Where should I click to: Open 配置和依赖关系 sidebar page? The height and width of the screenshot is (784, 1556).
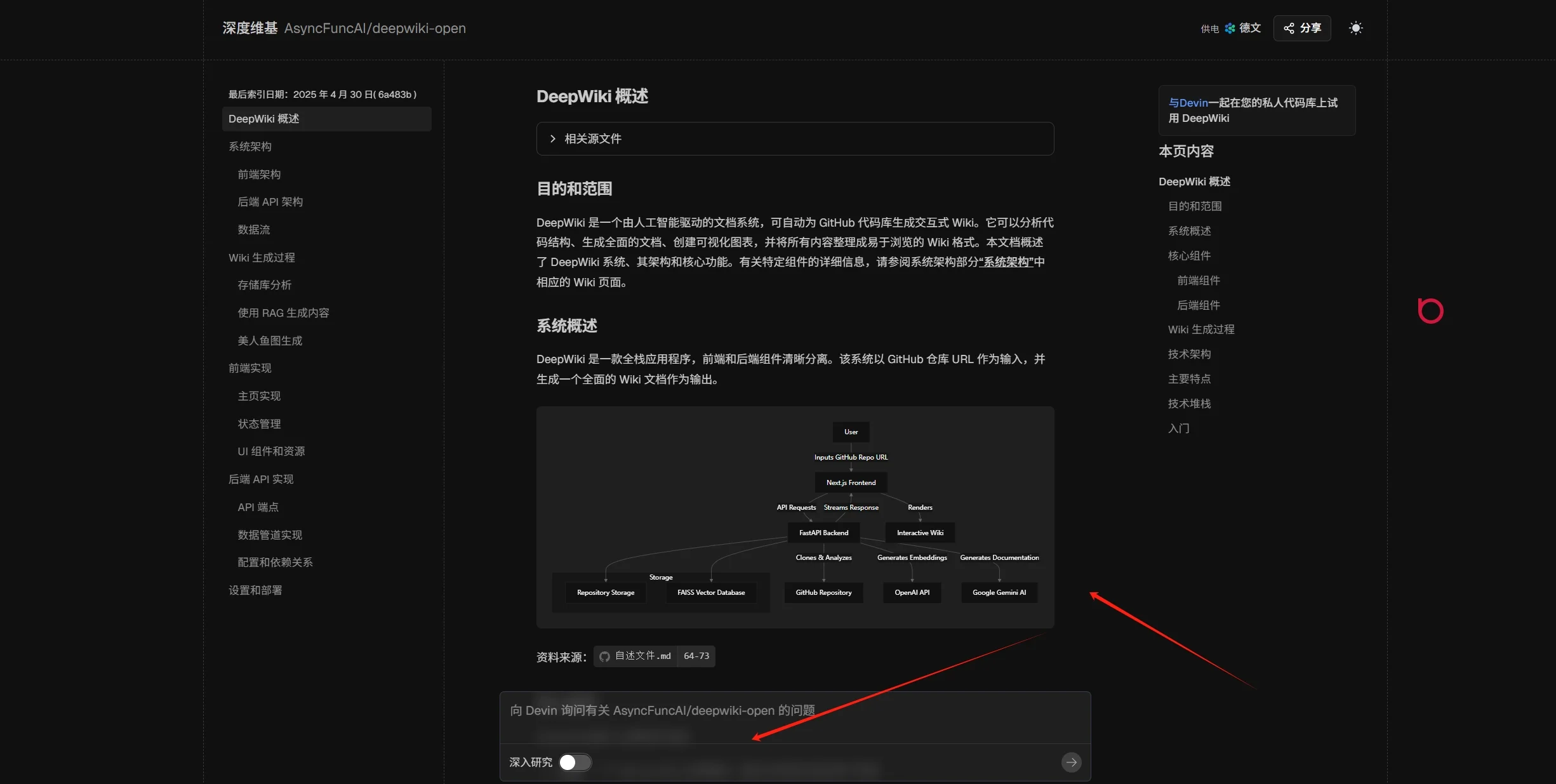275,562
